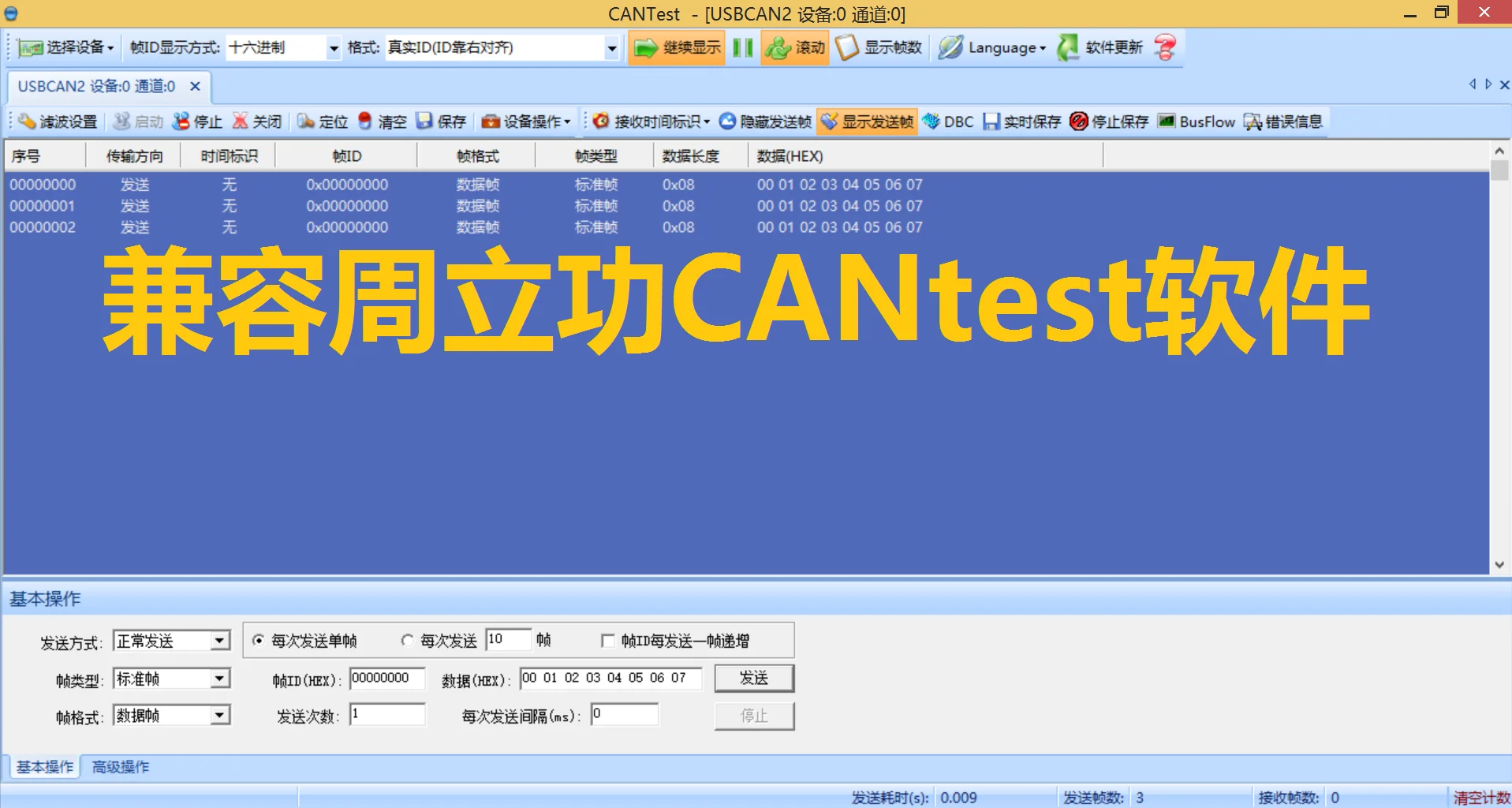Click the 帧ID column header
Image resolution: width=1512 pixels, height=808 pixels.
point(346,156)
